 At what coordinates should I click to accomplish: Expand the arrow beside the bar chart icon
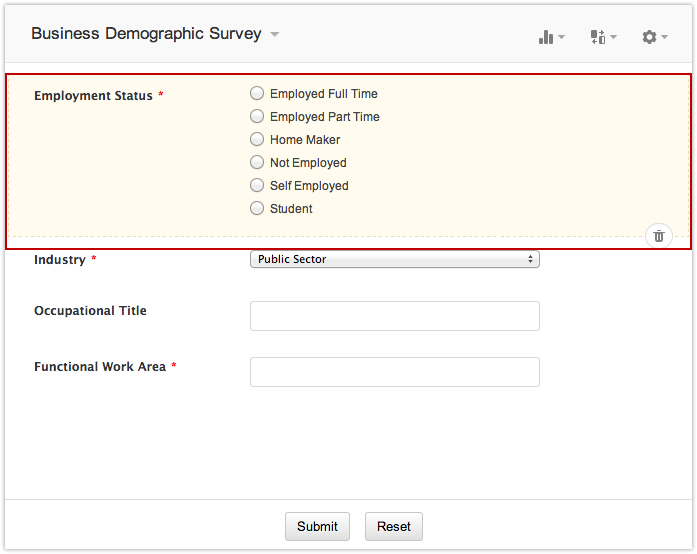(561, 37)
